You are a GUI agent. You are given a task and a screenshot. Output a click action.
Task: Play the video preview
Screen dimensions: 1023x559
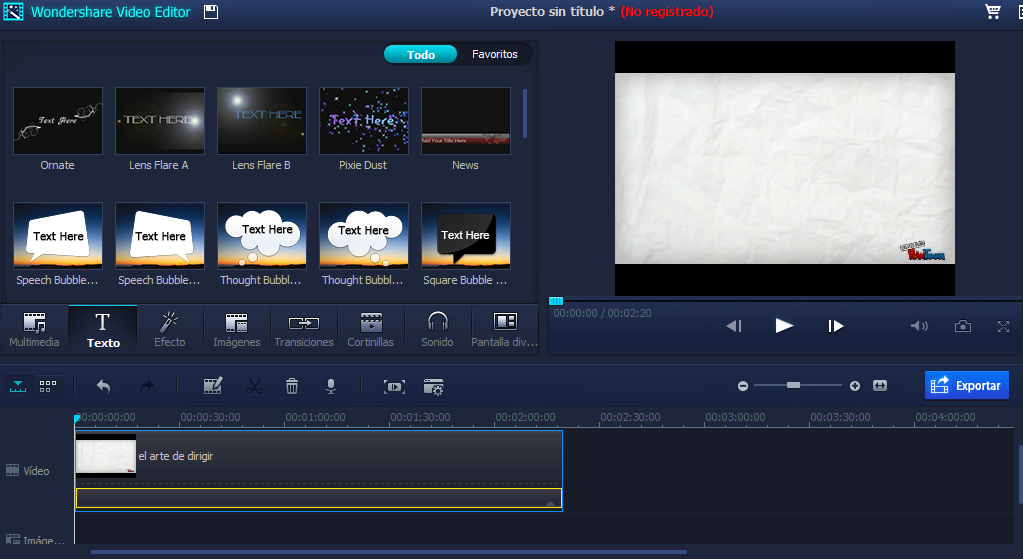(784, 325)
